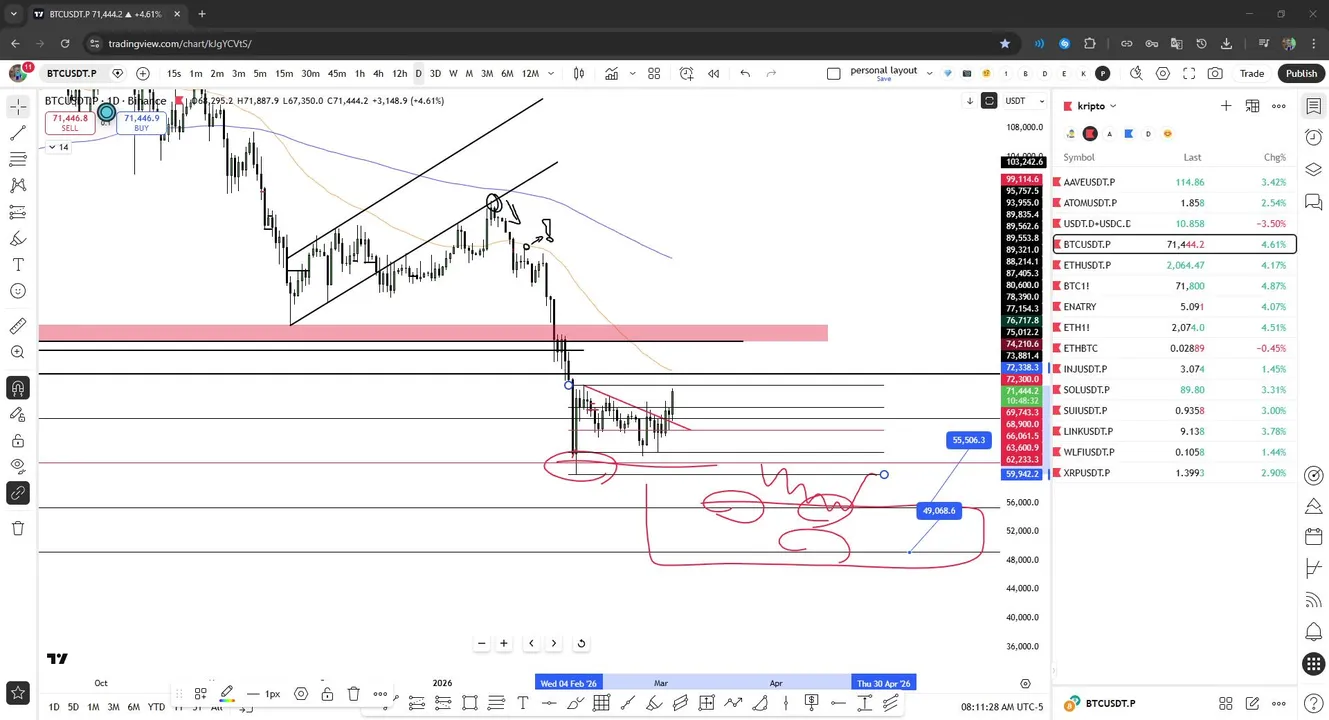Enter fullscreen chart mode
Screen dimensions: 1329x720
pos(1189,73)
